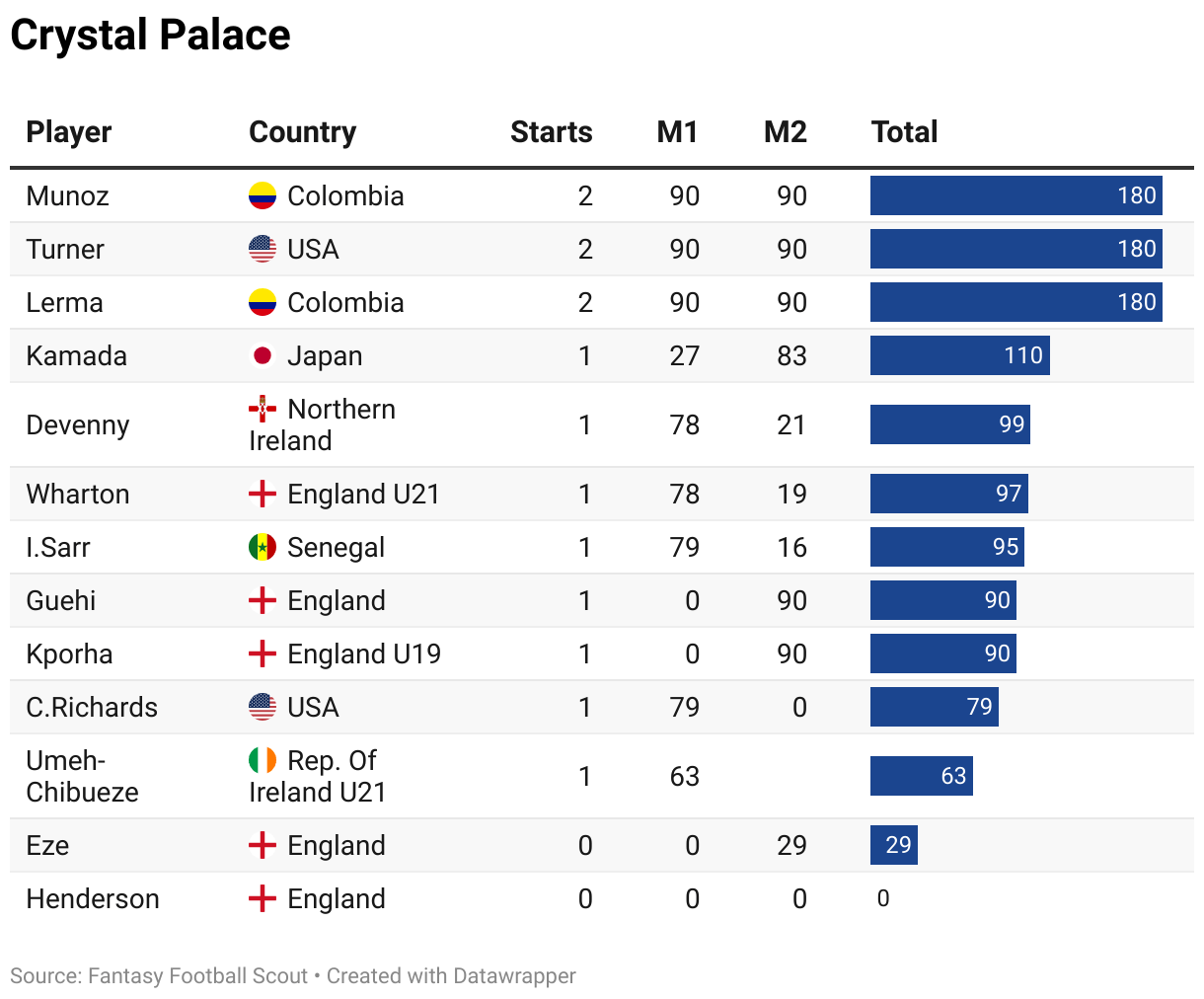
Task: Click the Japan flag next to Kamada
Action: [262, 355]
